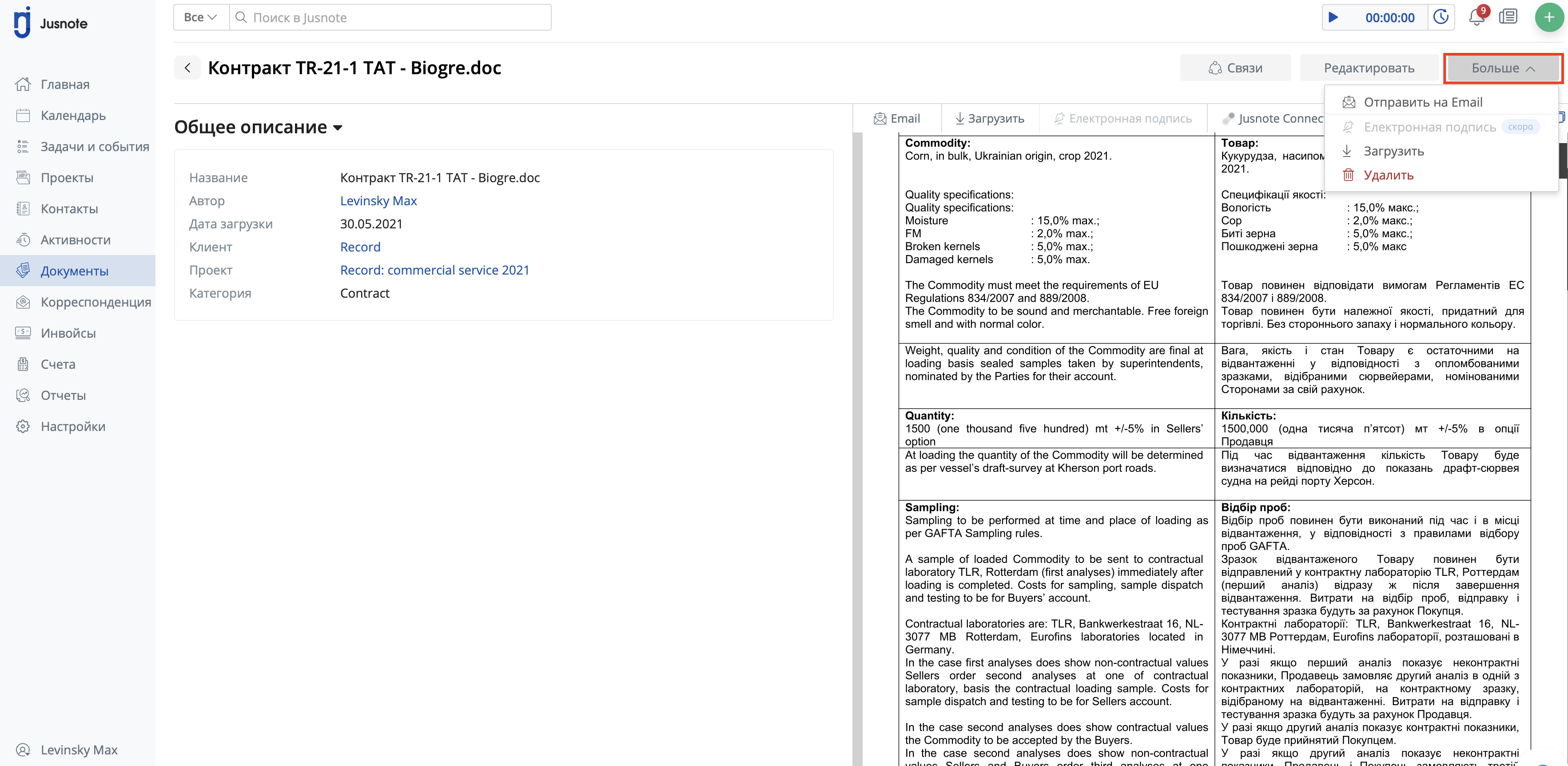Click the green plus create button
Image resolution: width=1568 pixels, height=766 pixels.
[x=1549, y=17]
